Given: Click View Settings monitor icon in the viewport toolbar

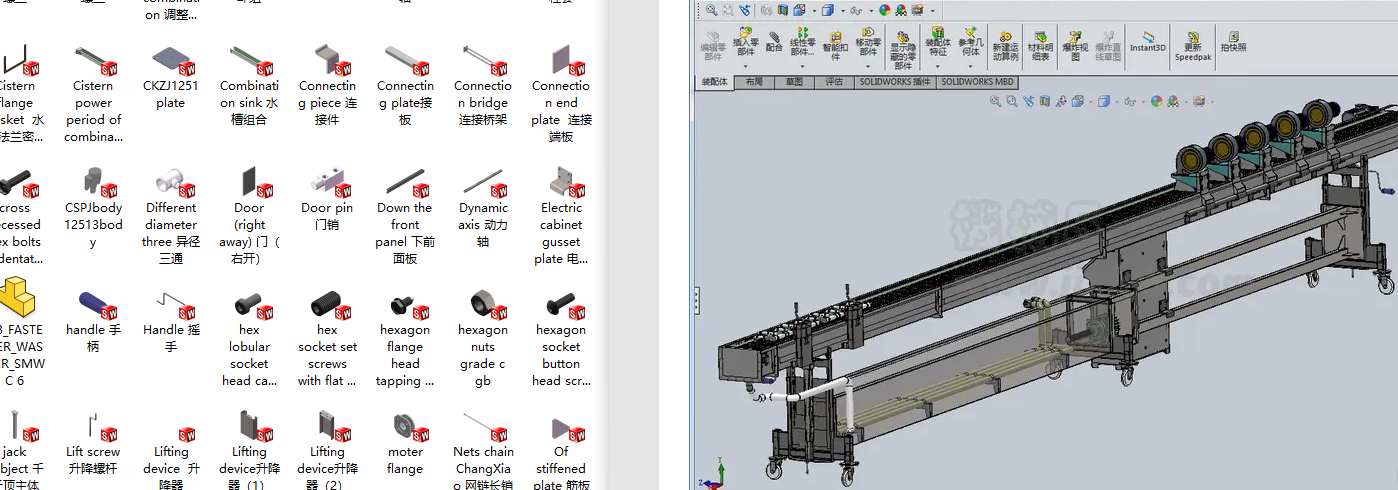Looking at the screenshot, I should point(1199,101).
